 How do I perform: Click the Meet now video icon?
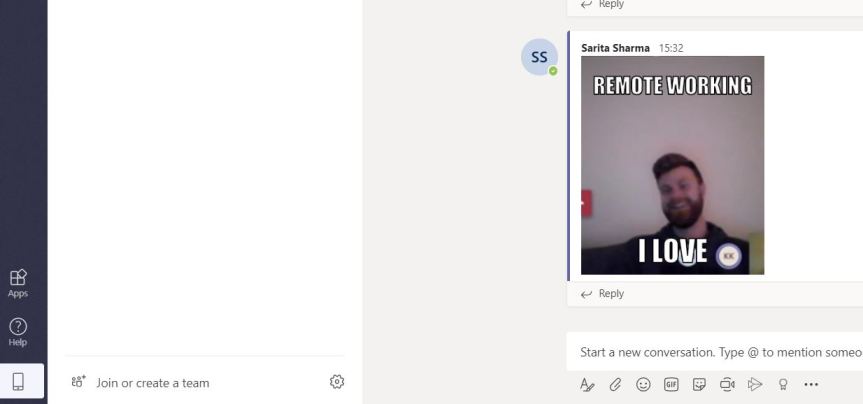click(727, 384)
